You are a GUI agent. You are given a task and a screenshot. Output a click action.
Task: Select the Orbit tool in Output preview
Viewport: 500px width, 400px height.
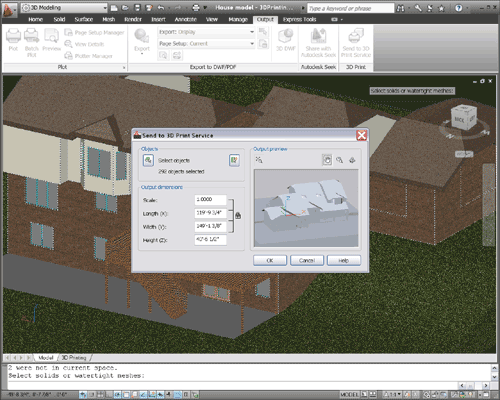(x=352, y=160)
